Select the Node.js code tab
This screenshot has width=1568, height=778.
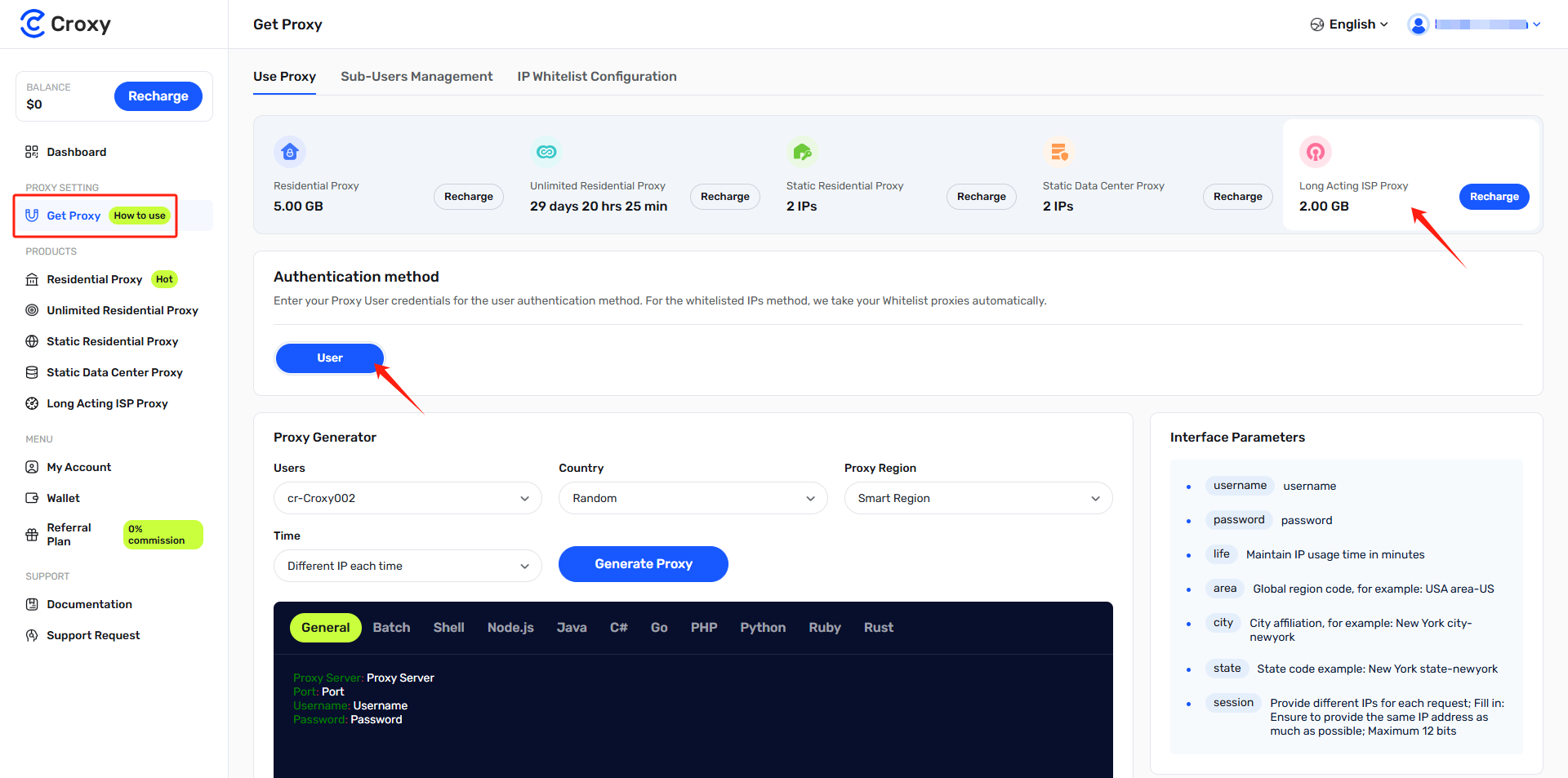point(510,628)
